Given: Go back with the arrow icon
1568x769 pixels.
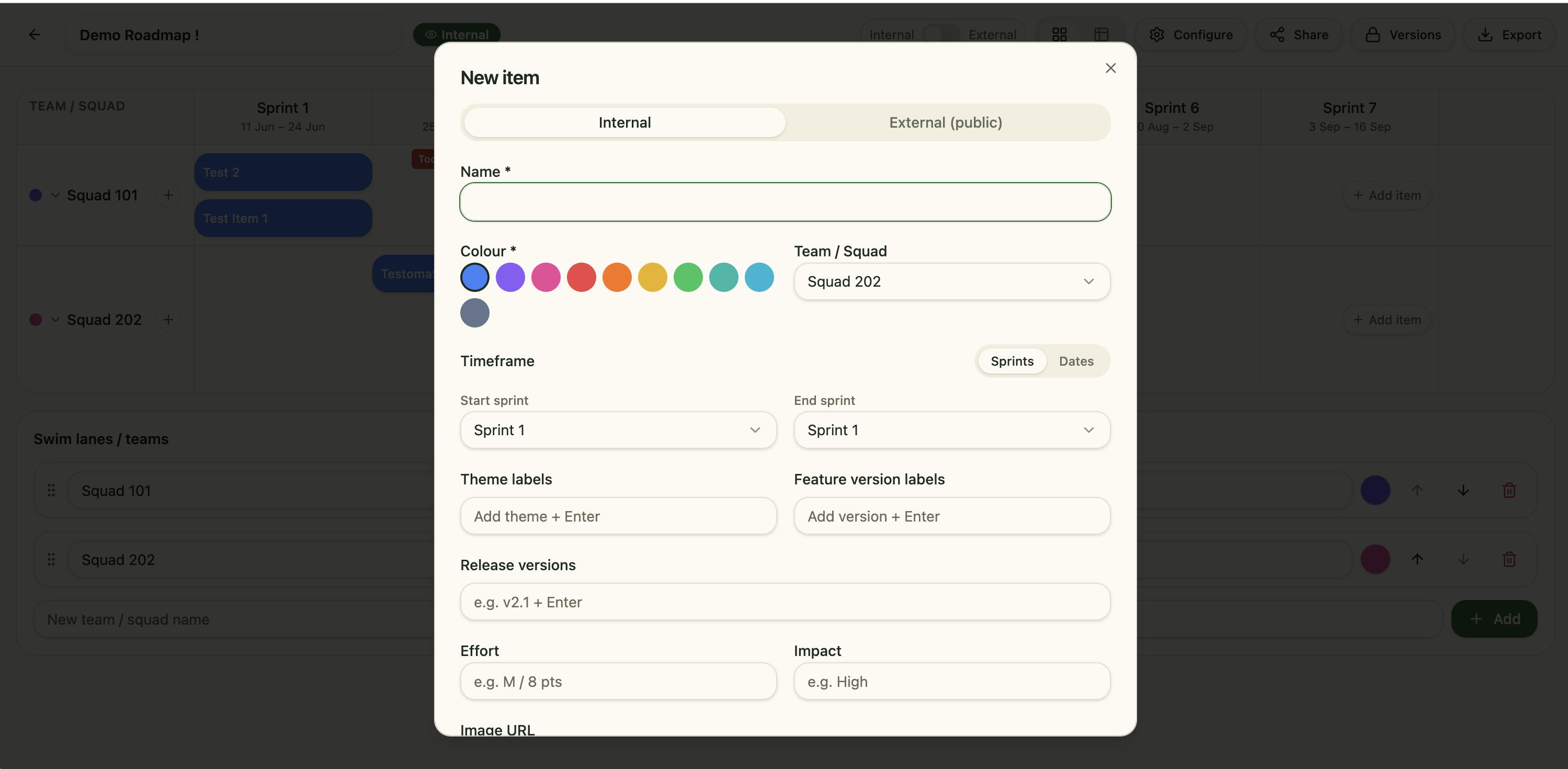Looking at the screenshot, I should click(35, 35).
